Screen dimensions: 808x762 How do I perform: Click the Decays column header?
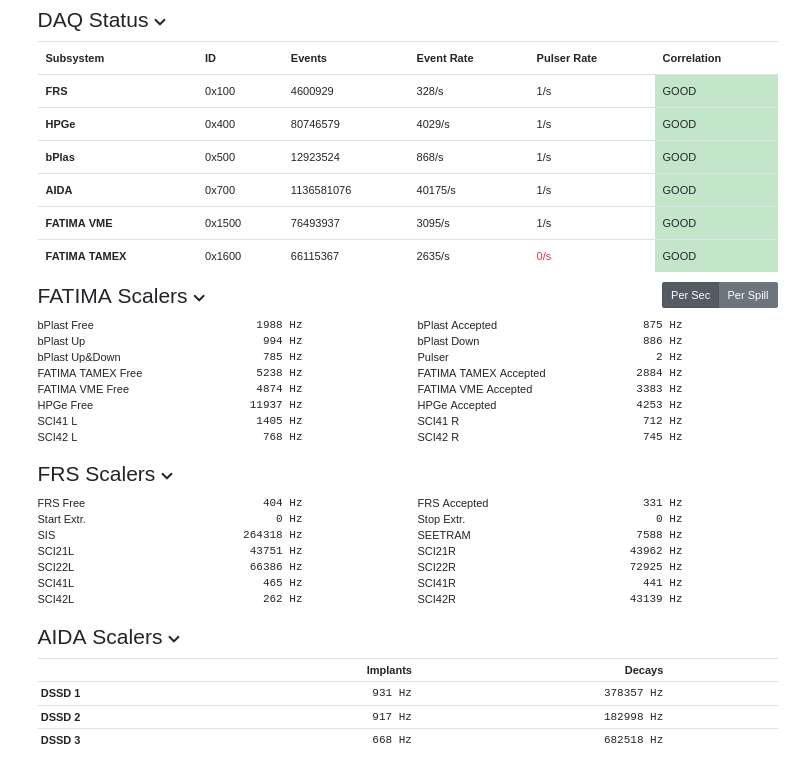pos(643,670)
